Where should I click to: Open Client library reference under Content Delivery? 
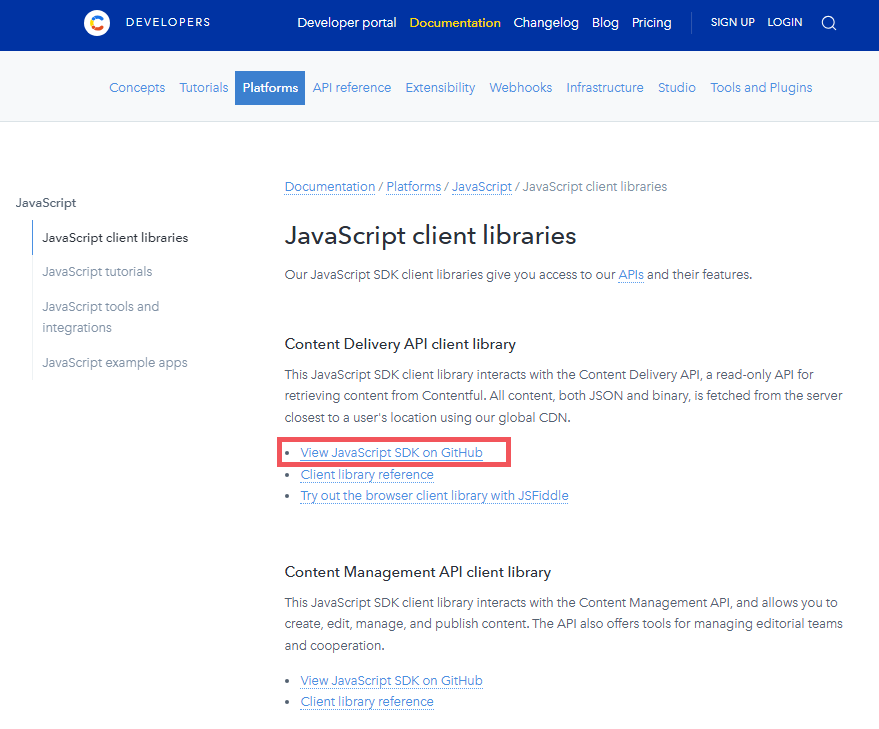click(x=367, y=474)
